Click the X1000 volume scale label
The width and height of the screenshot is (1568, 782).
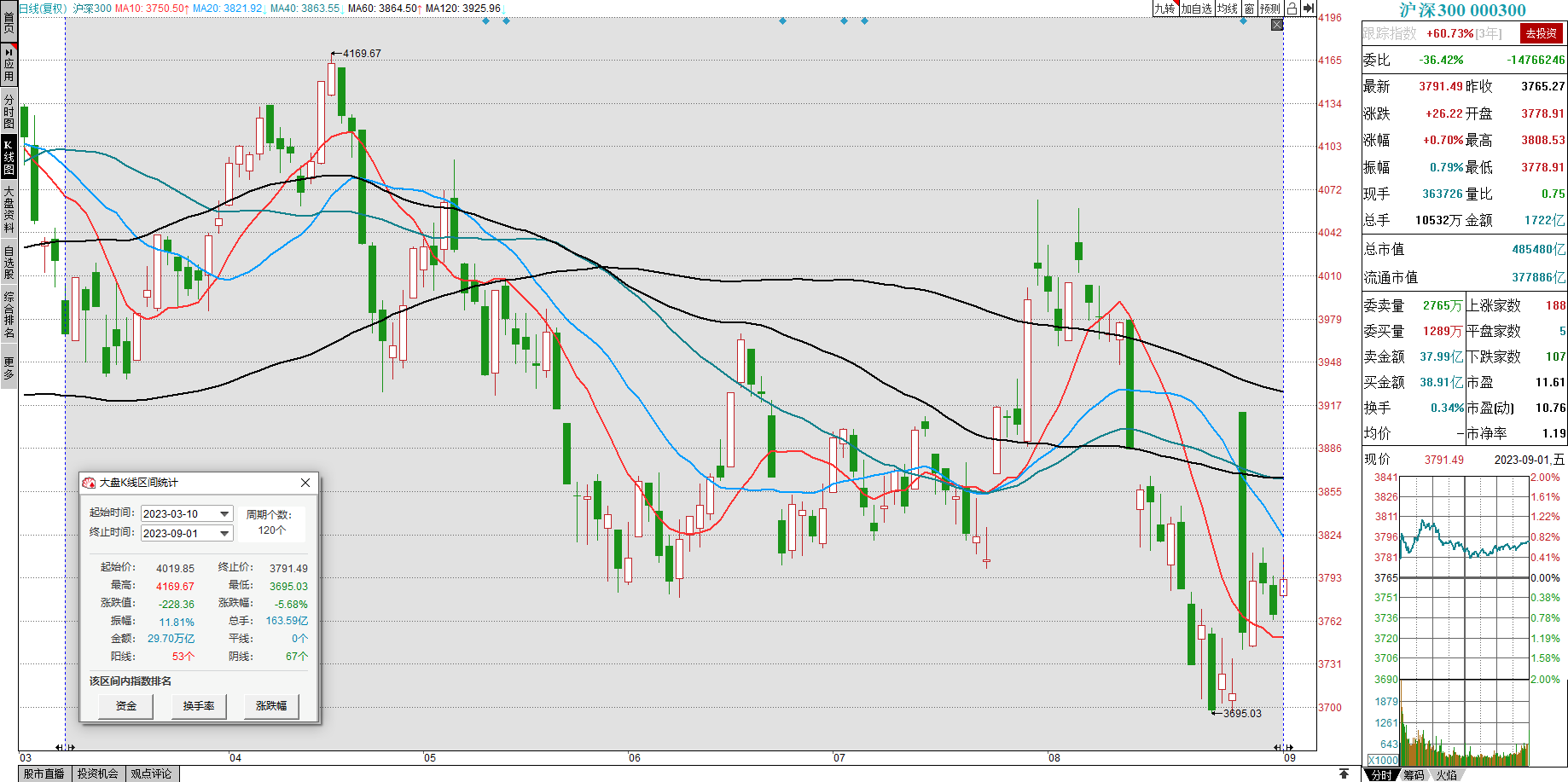[1382, 760]
